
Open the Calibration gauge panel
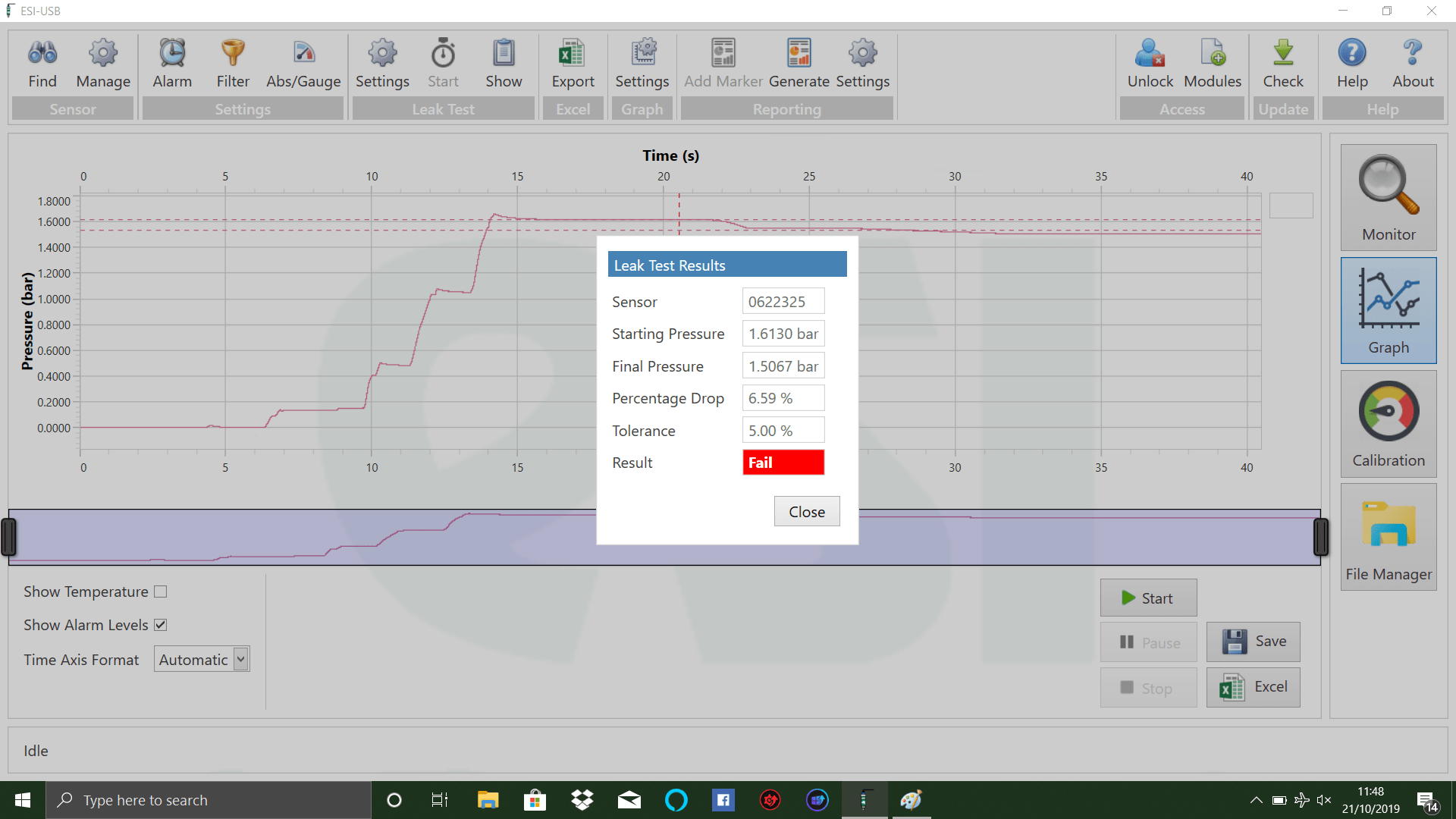[x=1388, y=425]
